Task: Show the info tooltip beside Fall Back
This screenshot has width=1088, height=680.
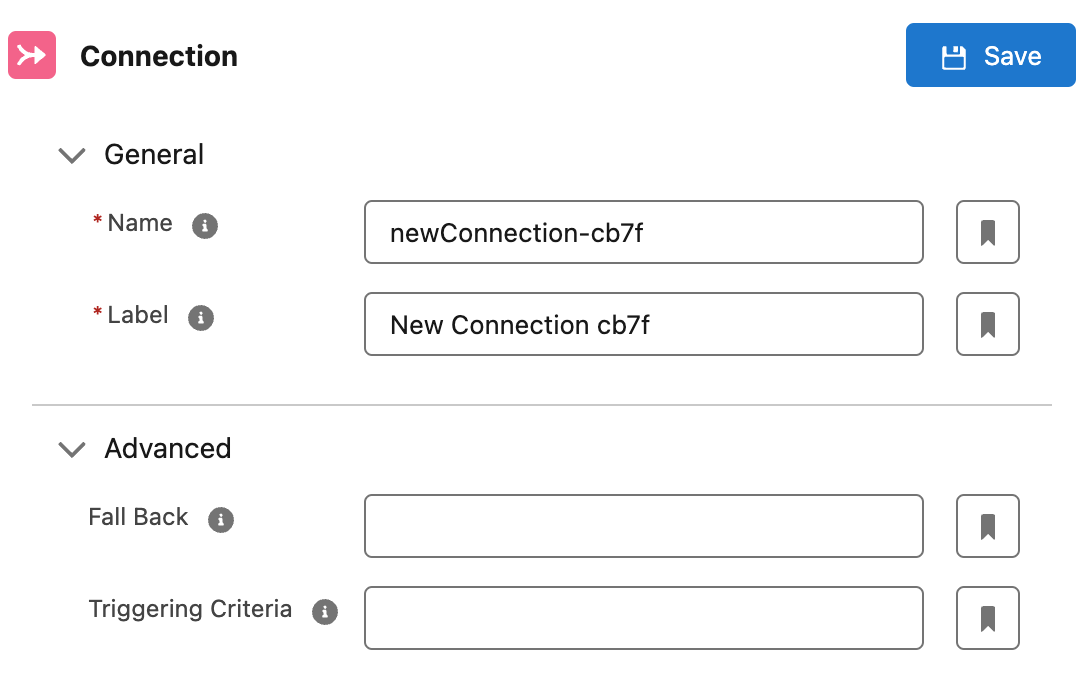Action: (x=221, y=519)
